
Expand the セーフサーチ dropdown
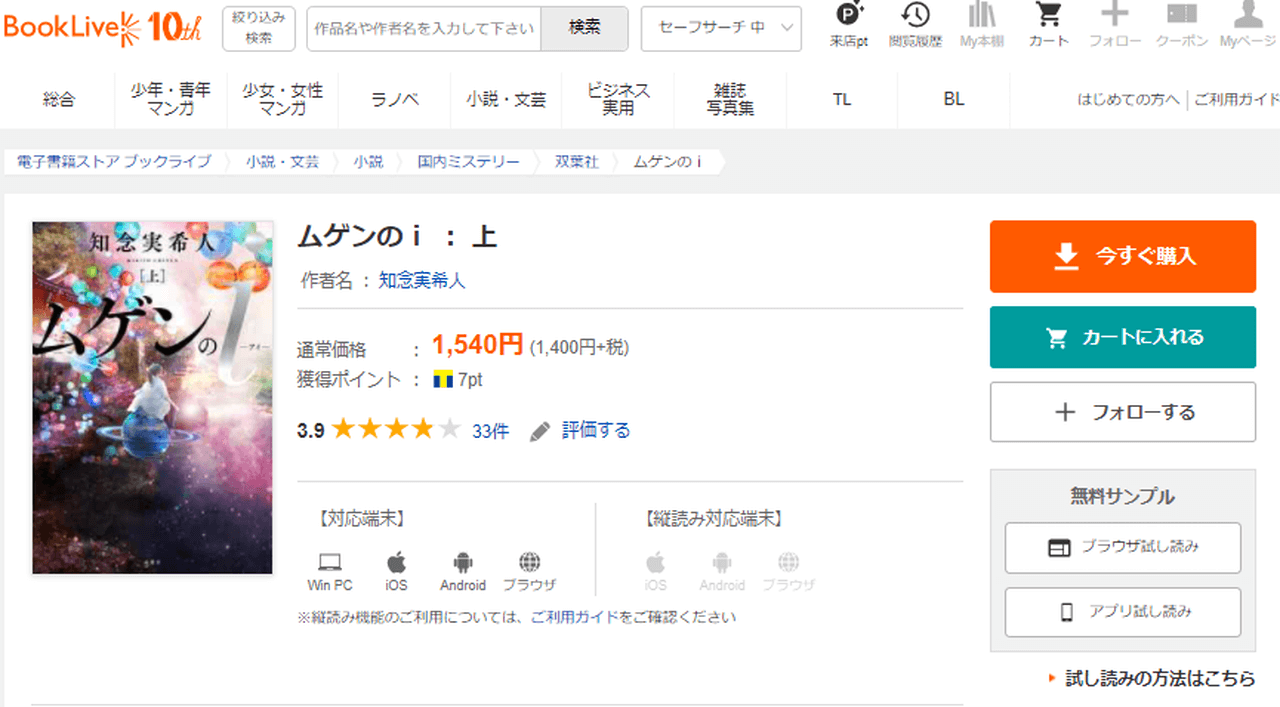(x=721, y=28)
